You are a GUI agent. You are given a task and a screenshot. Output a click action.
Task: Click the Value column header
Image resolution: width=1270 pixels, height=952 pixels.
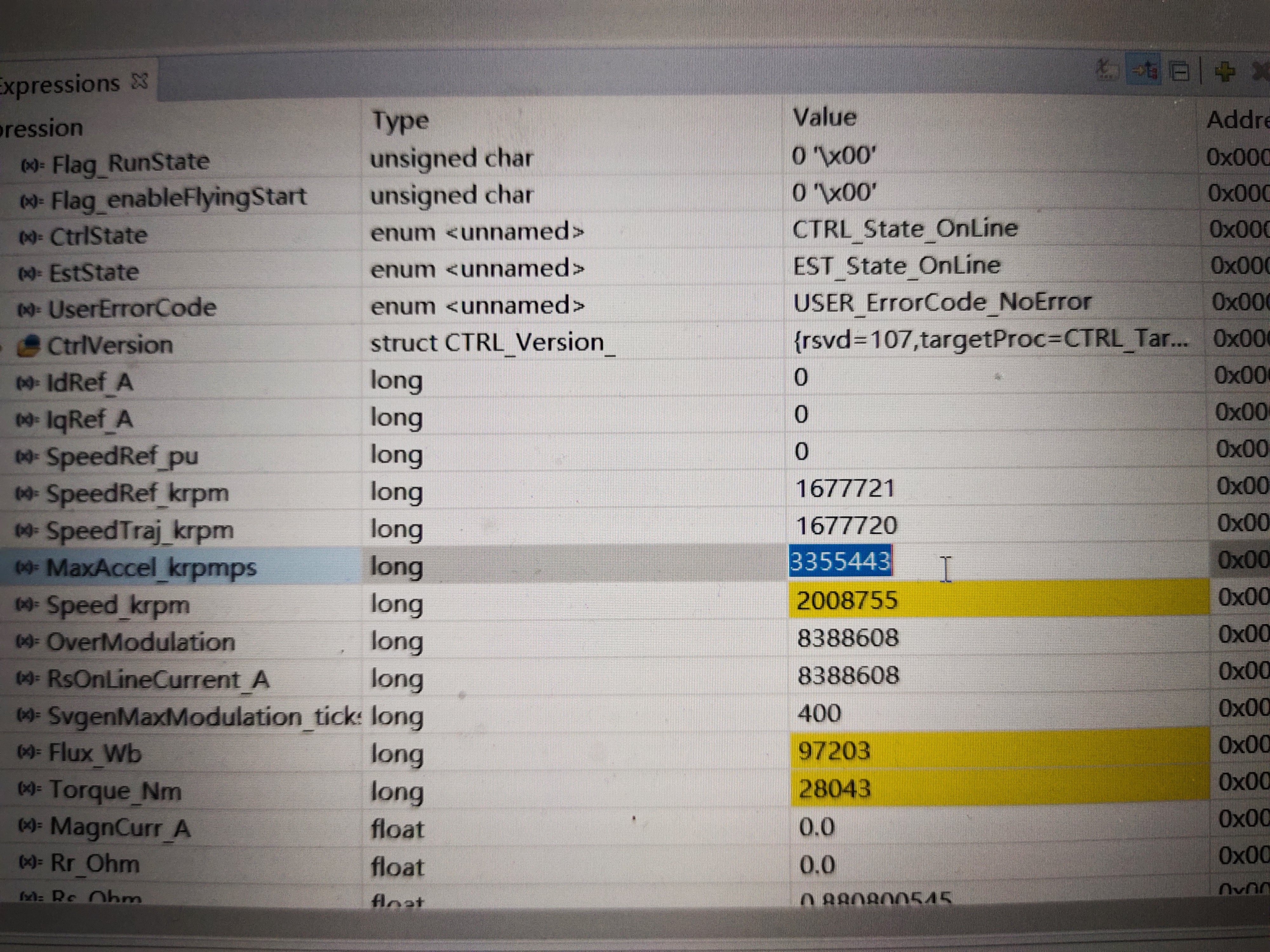click(825, 118)
